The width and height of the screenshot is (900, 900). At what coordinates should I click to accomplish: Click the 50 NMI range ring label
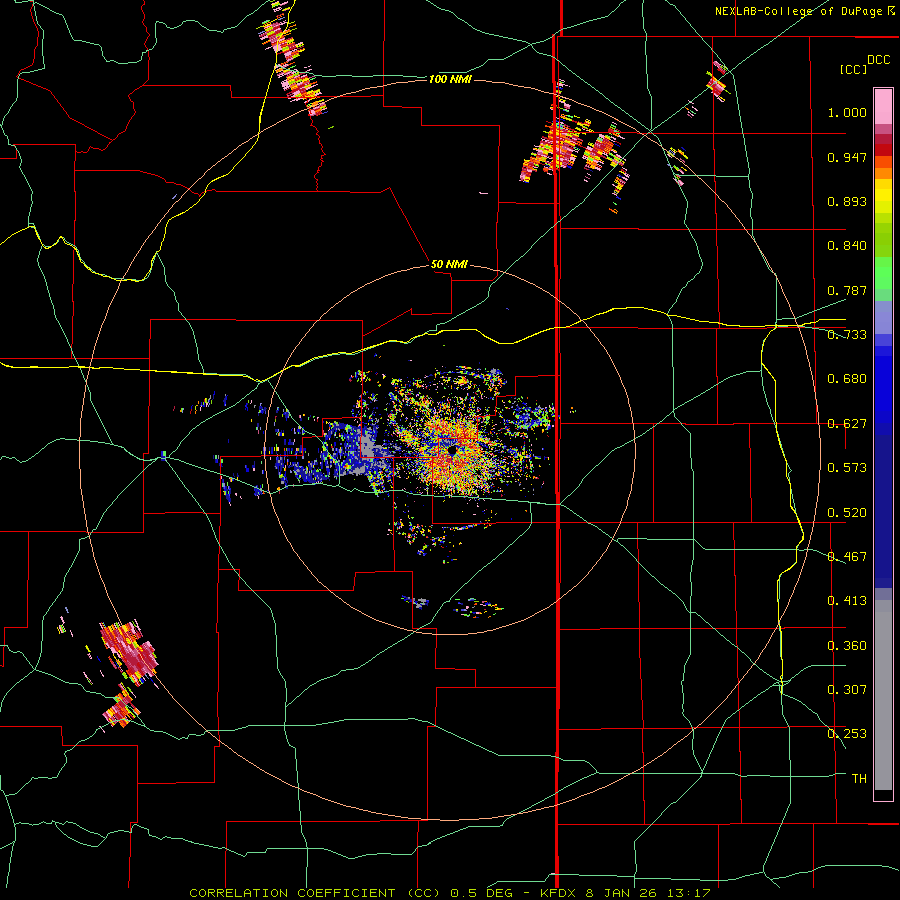click(x=449, y=264)
